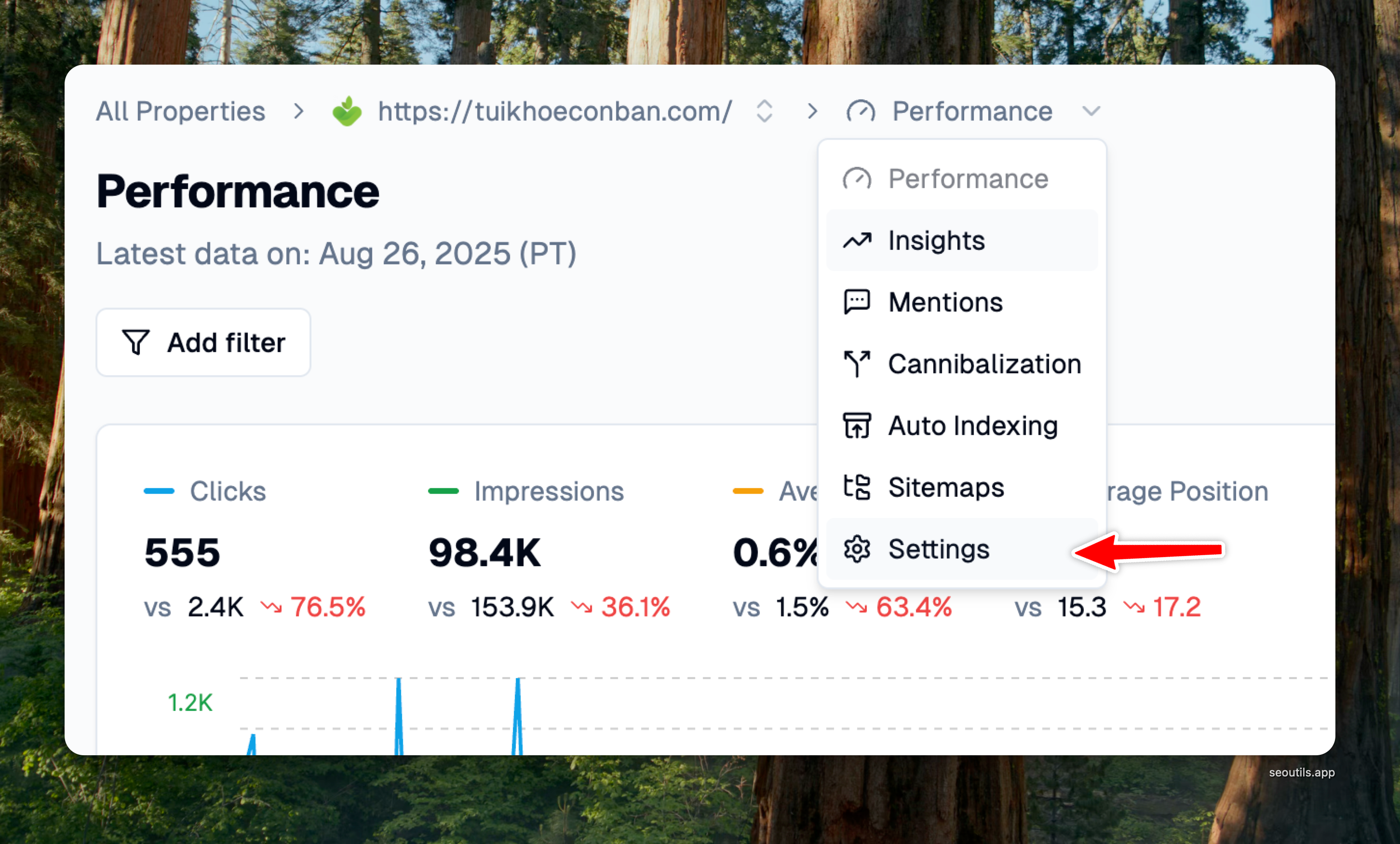The image size is (1400, 844).
Task: Click the Sitemaps tree icon
Action: pyautogui.click(x=857, y=487)
